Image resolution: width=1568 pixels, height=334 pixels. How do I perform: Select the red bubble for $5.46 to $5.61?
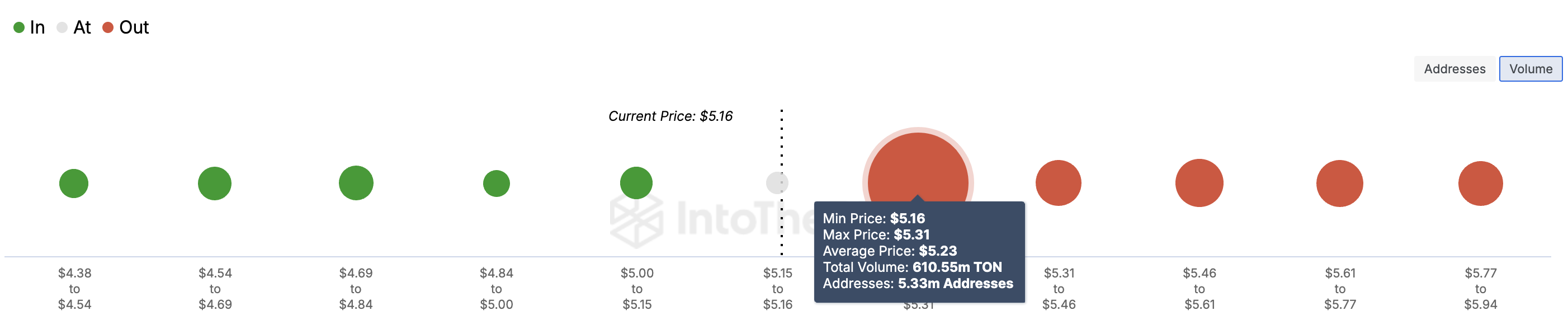(1199, 183)
